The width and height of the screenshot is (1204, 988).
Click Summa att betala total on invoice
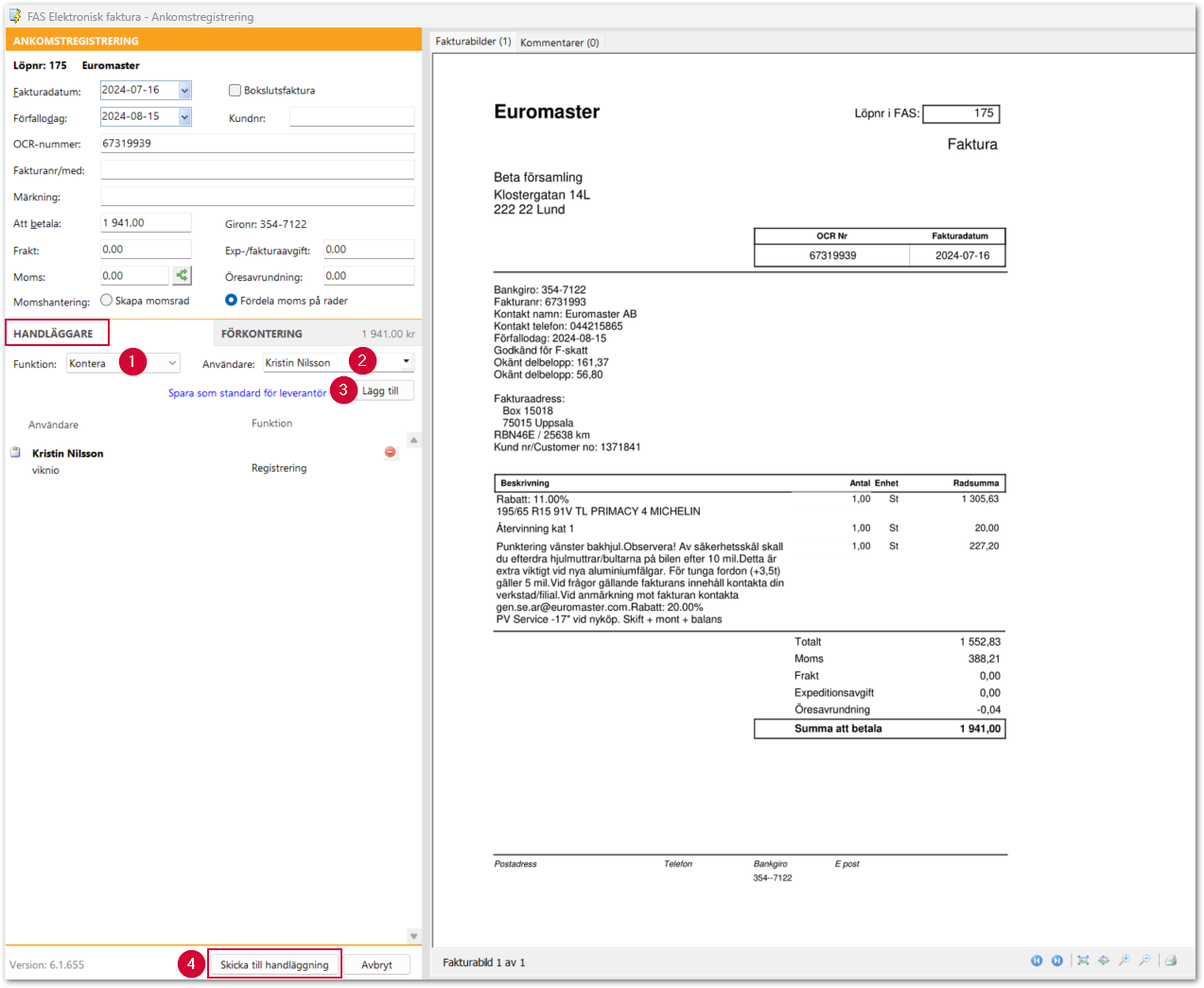[x=880, y=729]
